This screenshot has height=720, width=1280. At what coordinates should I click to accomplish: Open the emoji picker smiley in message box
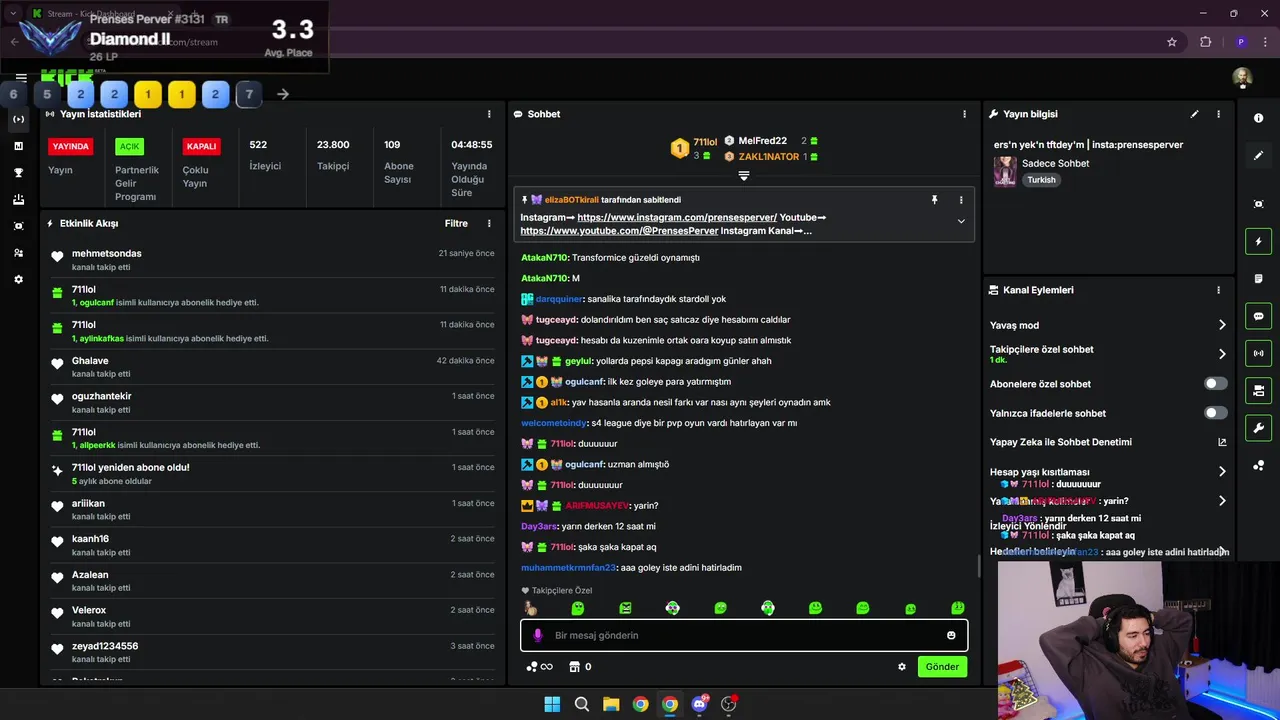point(951,635)
